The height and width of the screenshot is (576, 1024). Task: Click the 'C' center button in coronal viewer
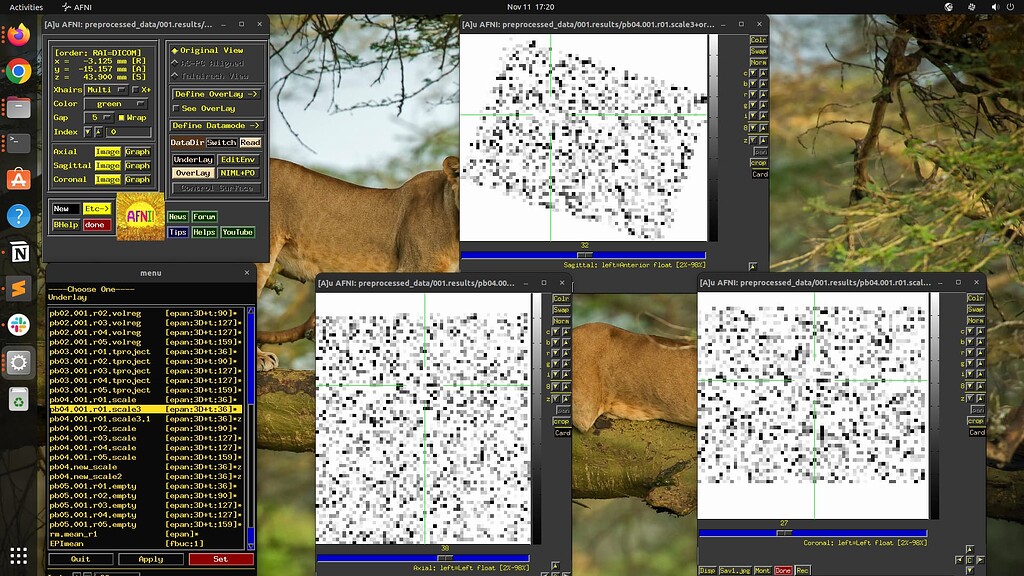point(970,560)
